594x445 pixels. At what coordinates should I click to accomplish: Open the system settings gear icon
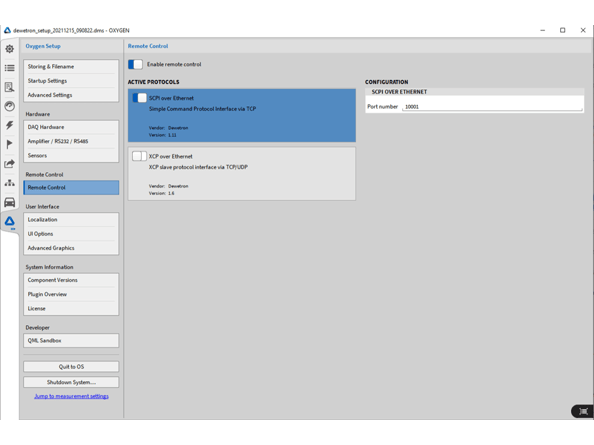pyautogui.click(x=9, y=49)
